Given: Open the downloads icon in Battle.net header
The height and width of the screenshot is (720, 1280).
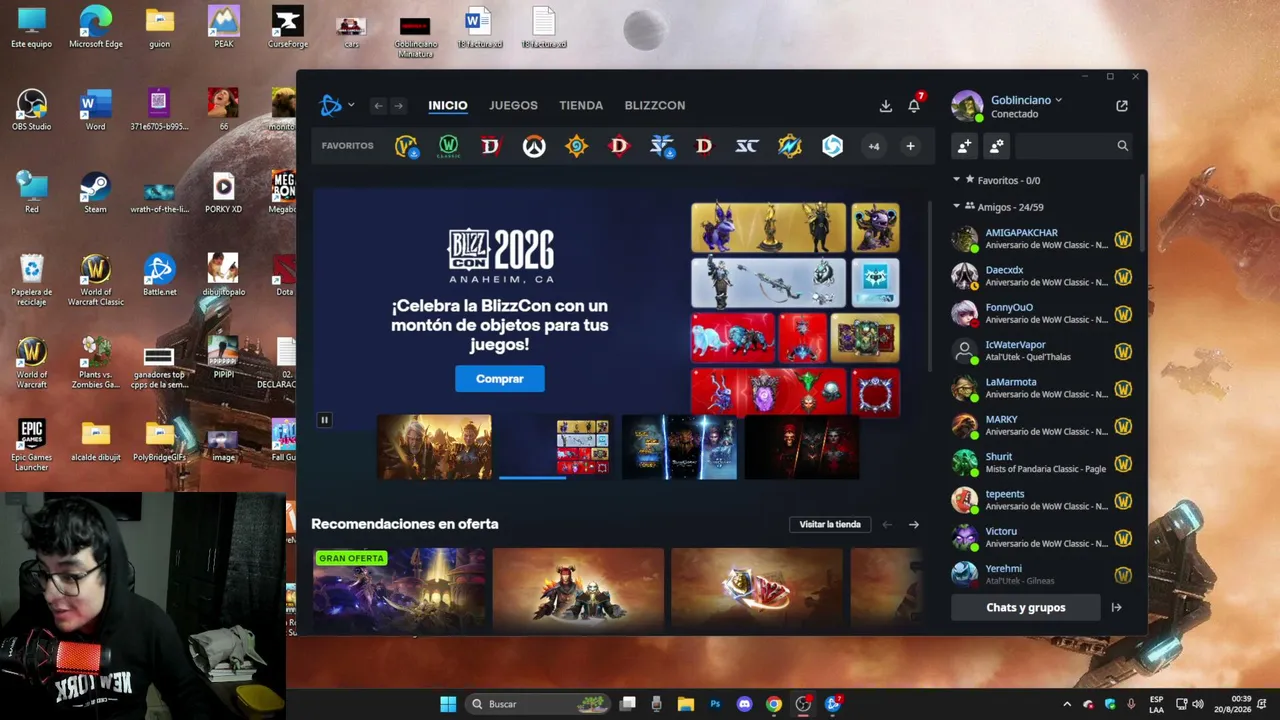Looking at the screenshot, I should (x=885, y=105).
